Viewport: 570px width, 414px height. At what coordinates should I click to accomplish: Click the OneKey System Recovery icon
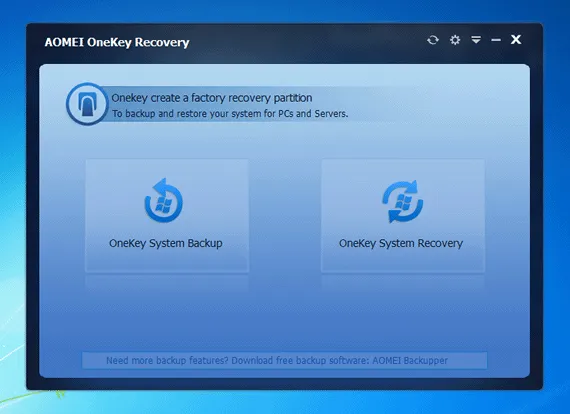(x=403, y=201)
